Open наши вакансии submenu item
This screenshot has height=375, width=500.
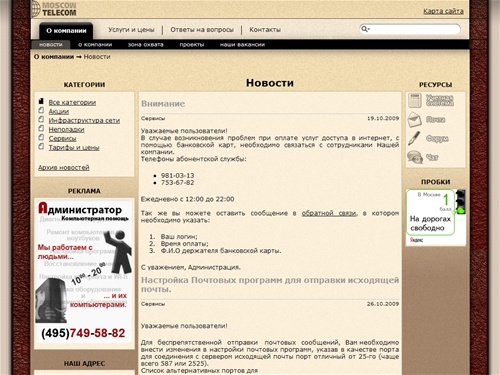click(242, 45)
